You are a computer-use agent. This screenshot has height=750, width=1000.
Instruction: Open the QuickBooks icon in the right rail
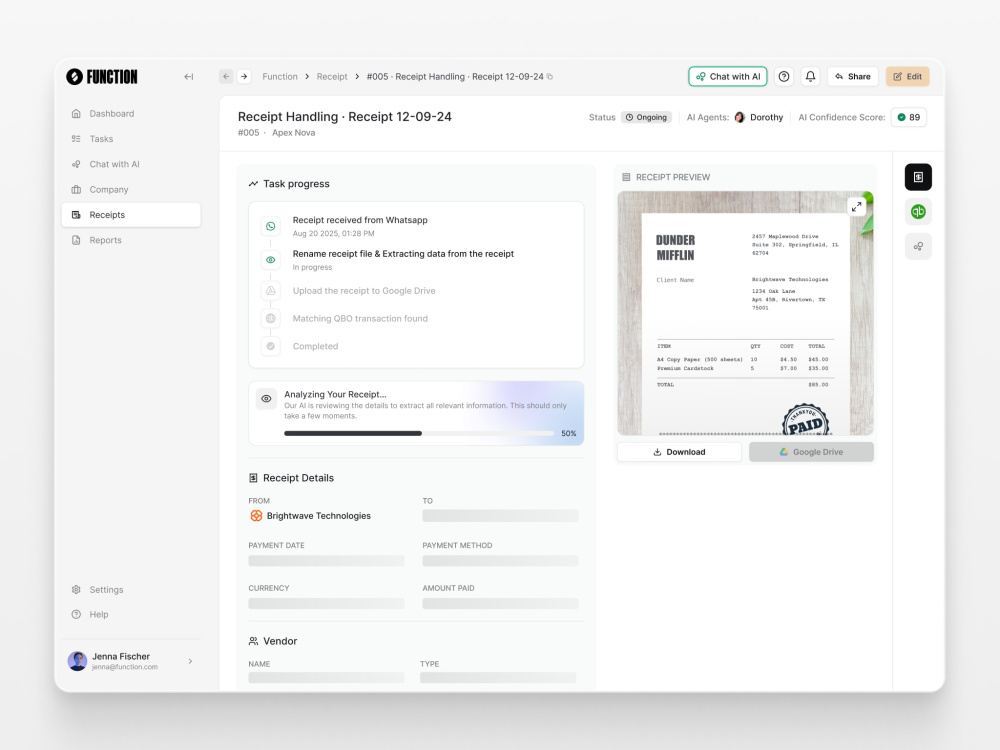pos(918,211)
